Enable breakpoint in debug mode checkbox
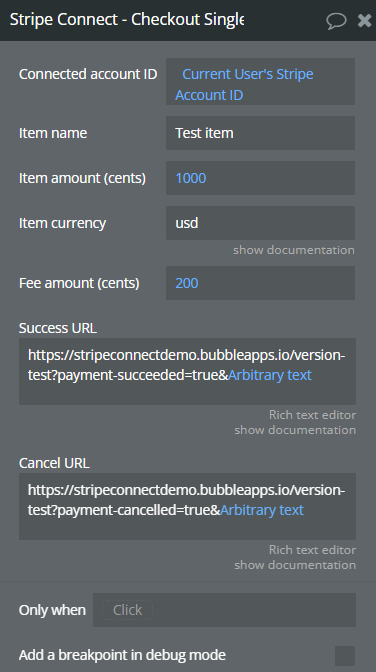 (345, 656)
